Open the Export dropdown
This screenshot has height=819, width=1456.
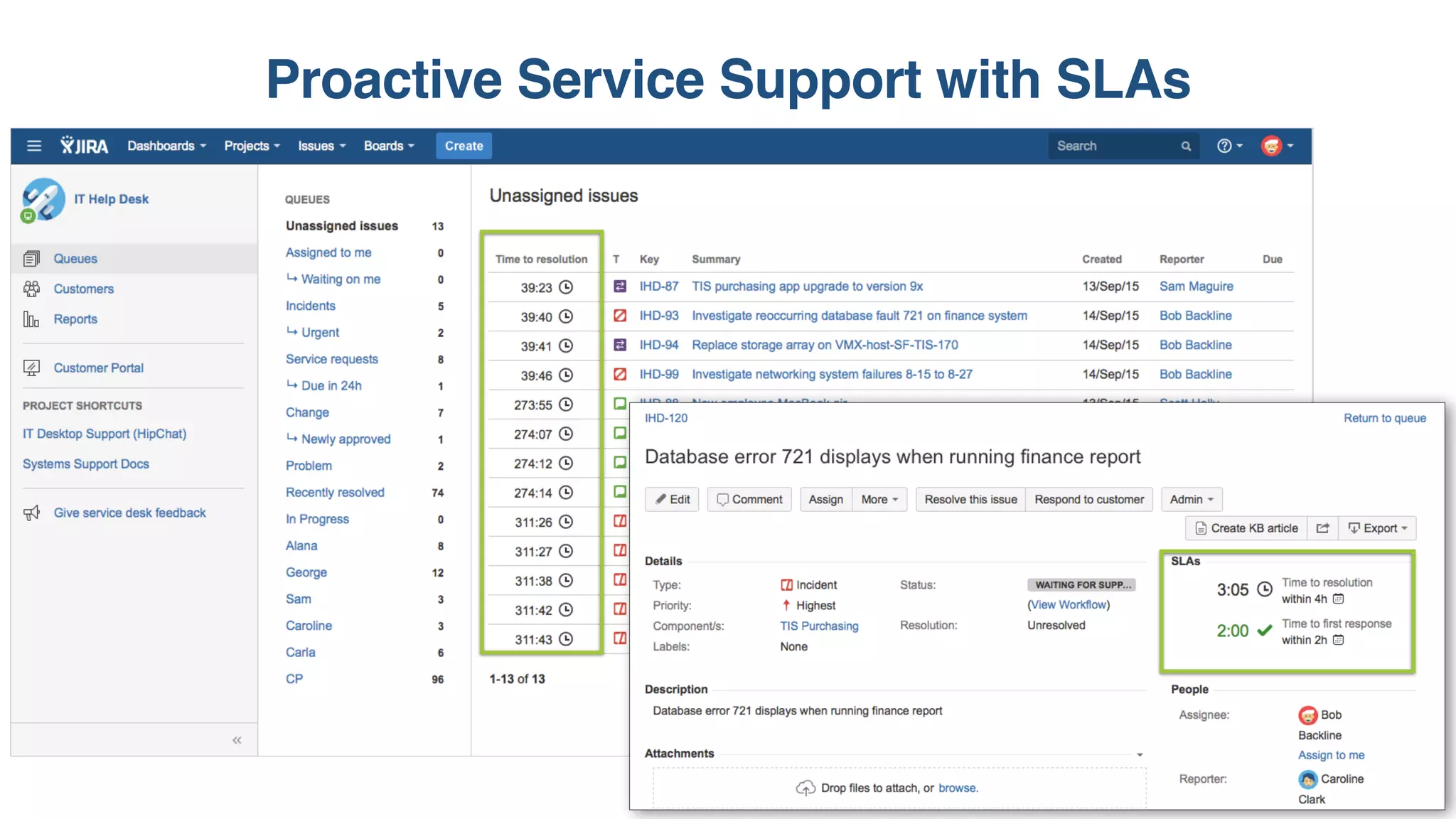coord(1378,528)
